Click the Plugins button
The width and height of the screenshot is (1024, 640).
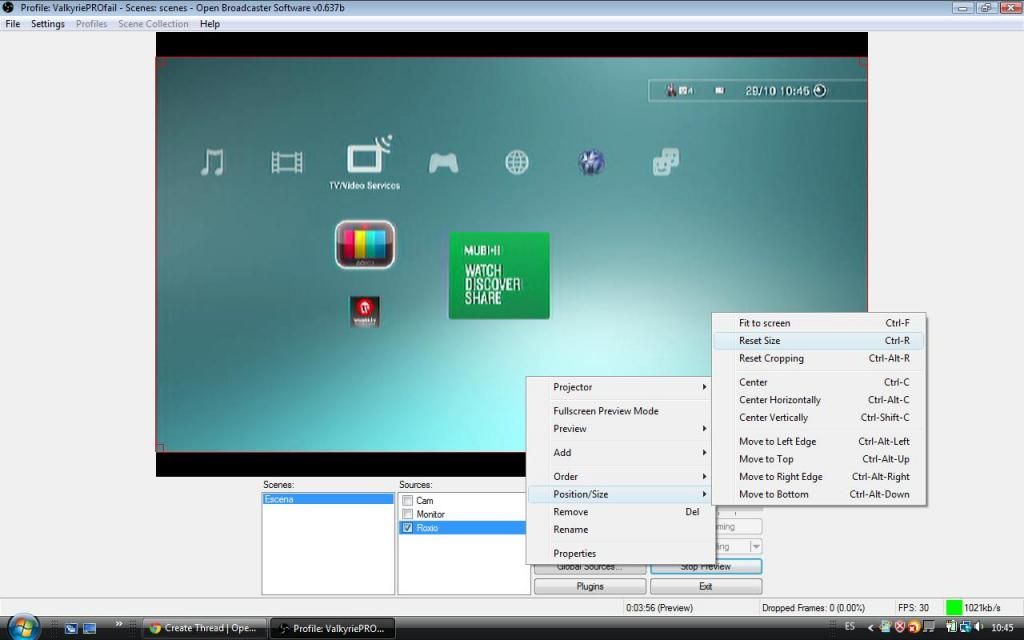pos(590,586)
